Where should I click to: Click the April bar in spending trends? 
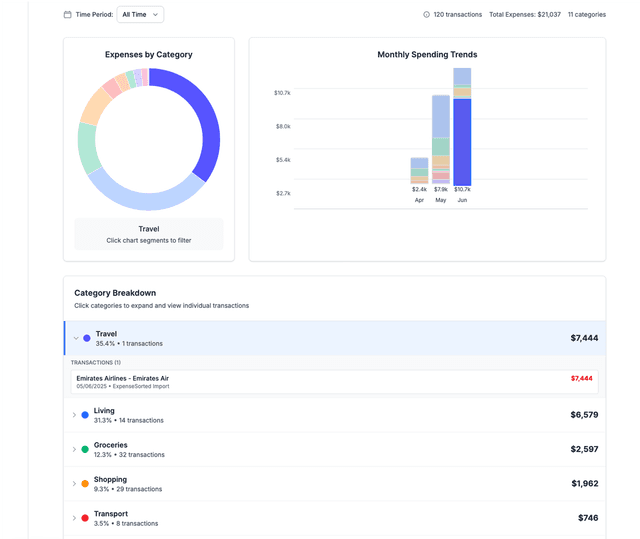(419, 171)
